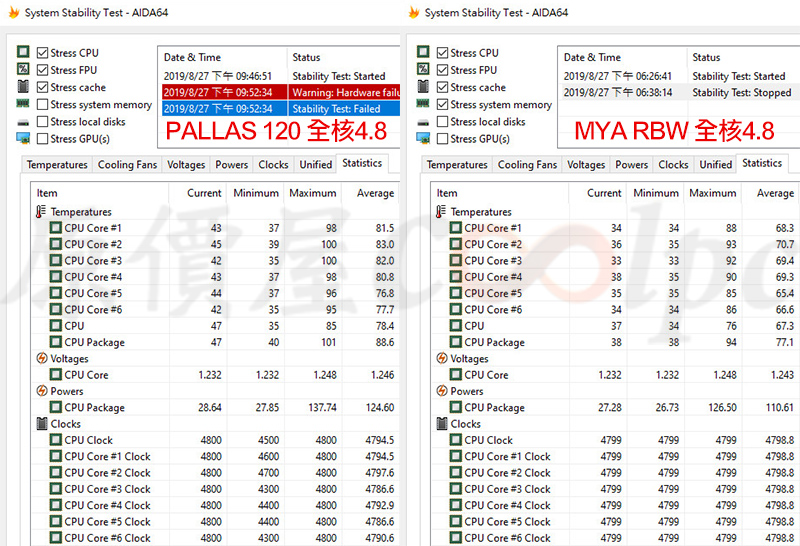
Task: Uncheck Stress CPU in right MYA RBW window
Action: [443, 53]
